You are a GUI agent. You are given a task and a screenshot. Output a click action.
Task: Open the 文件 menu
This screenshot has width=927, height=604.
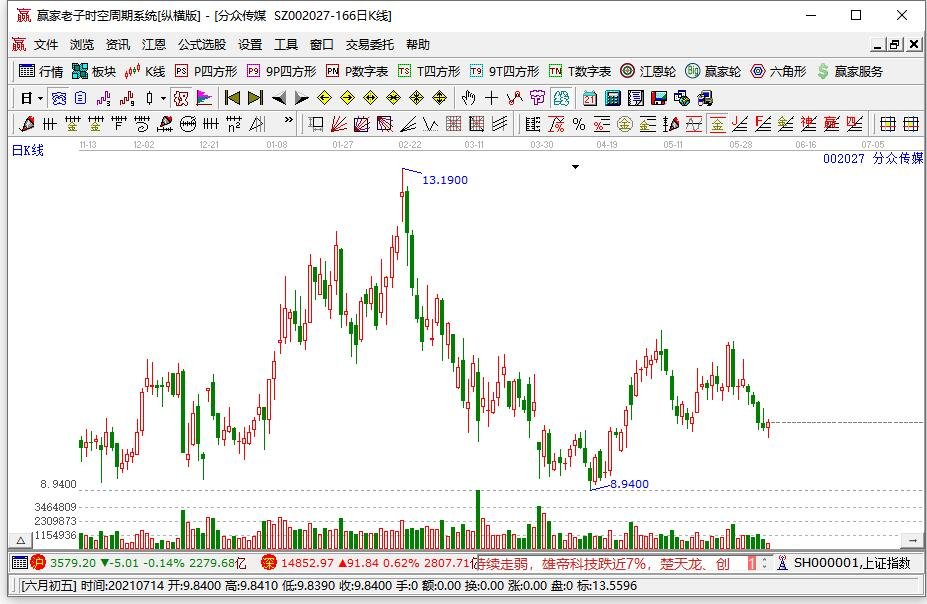46,44
